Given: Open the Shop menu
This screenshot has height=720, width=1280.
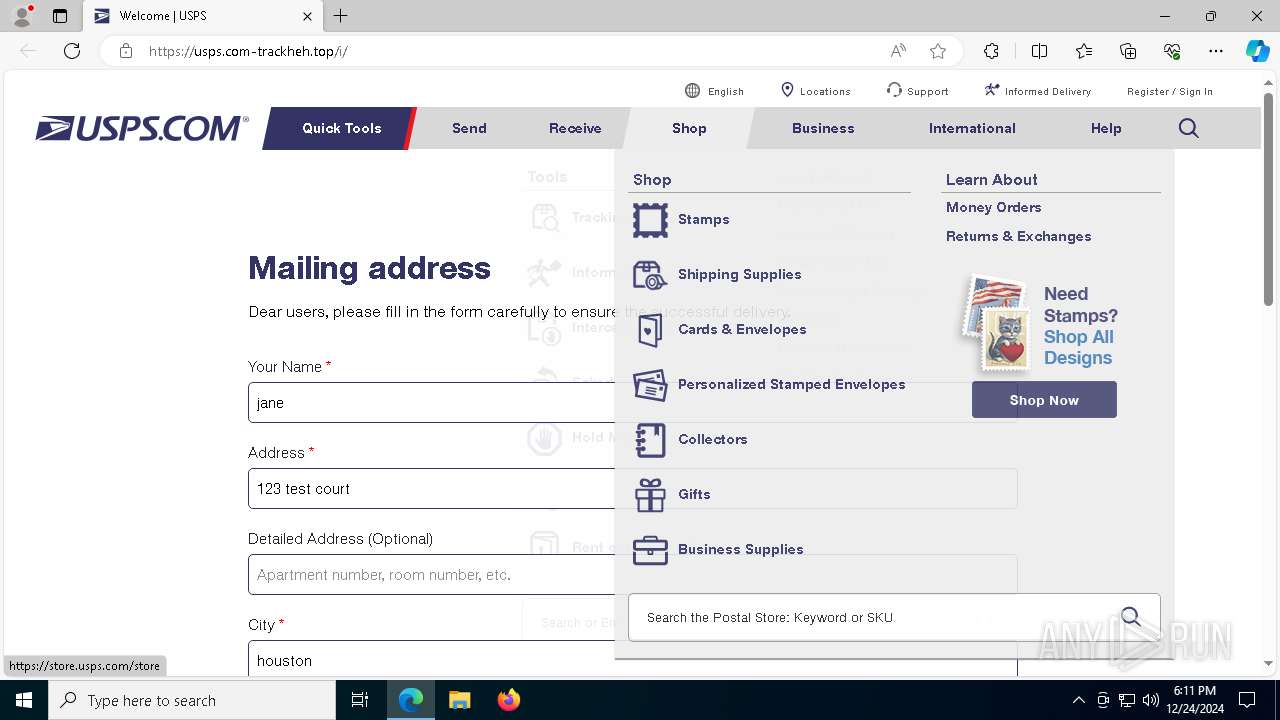Looking at the screenshot, I should [689, 128].
